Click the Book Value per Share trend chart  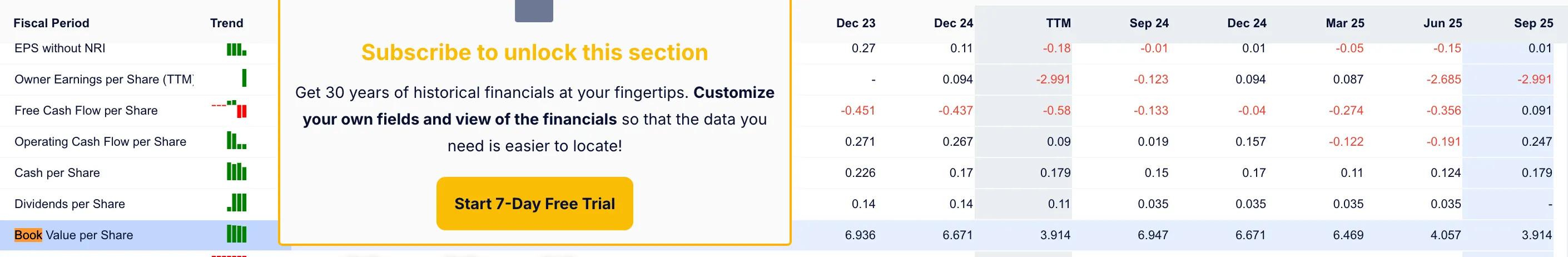(x=236, y=234)
